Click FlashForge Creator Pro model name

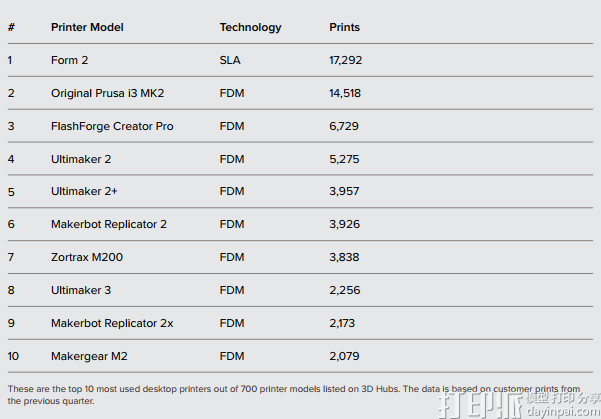tap(112, 126)
